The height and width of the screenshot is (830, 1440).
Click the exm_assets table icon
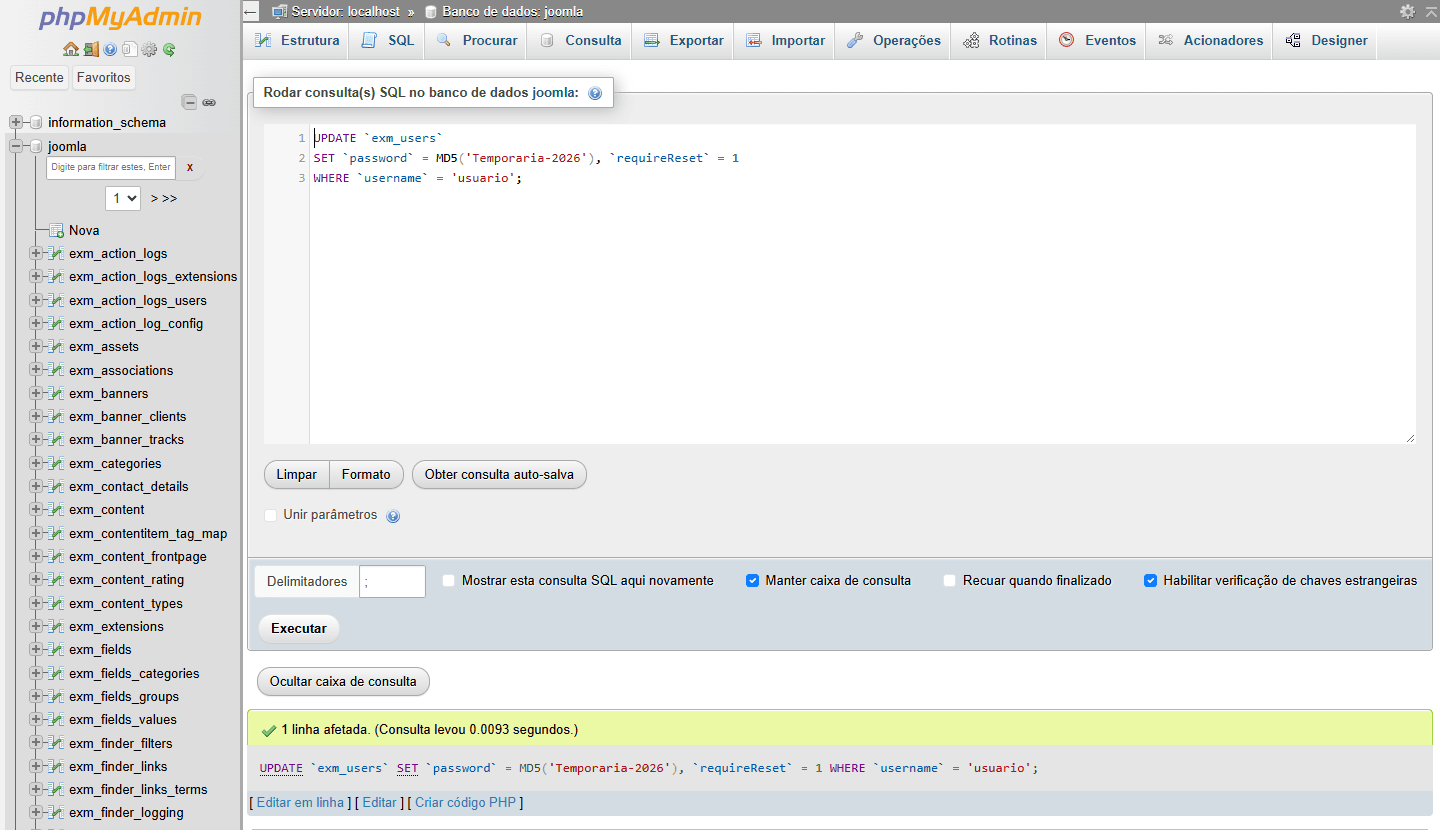click(57, 347)
